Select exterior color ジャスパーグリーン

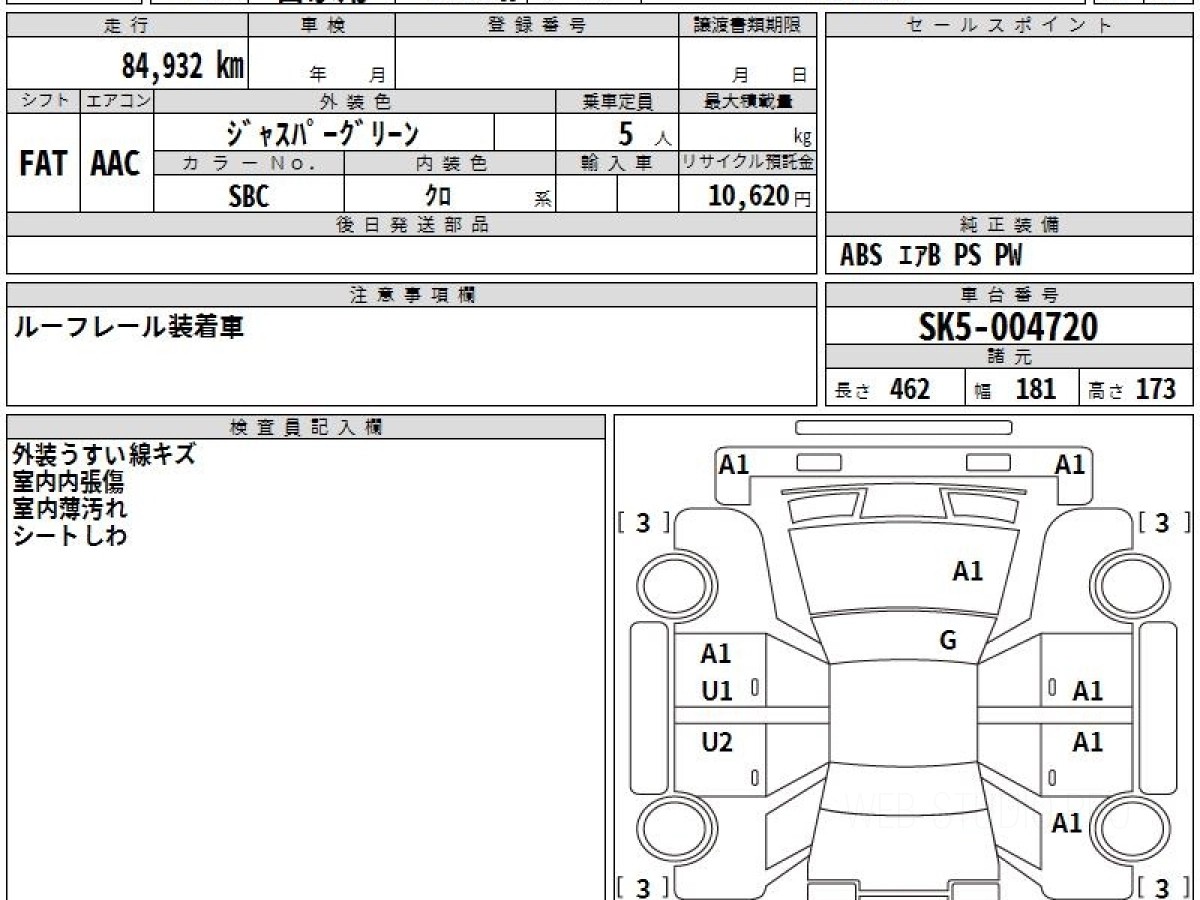point(322,133)
